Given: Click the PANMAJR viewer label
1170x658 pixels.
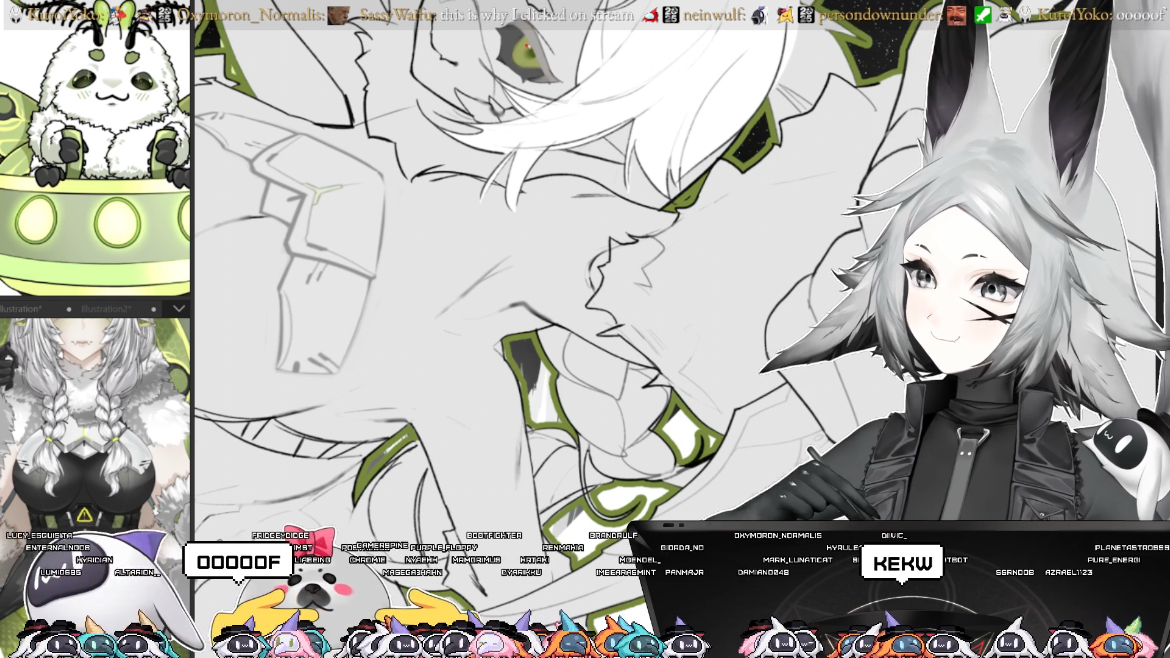Looking at the screenshot, I should coord(684,572).
